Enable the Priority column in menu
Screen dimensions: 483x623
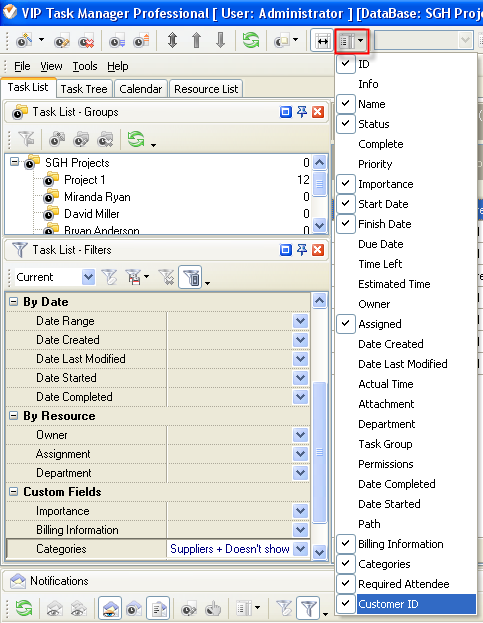(375, 164)
